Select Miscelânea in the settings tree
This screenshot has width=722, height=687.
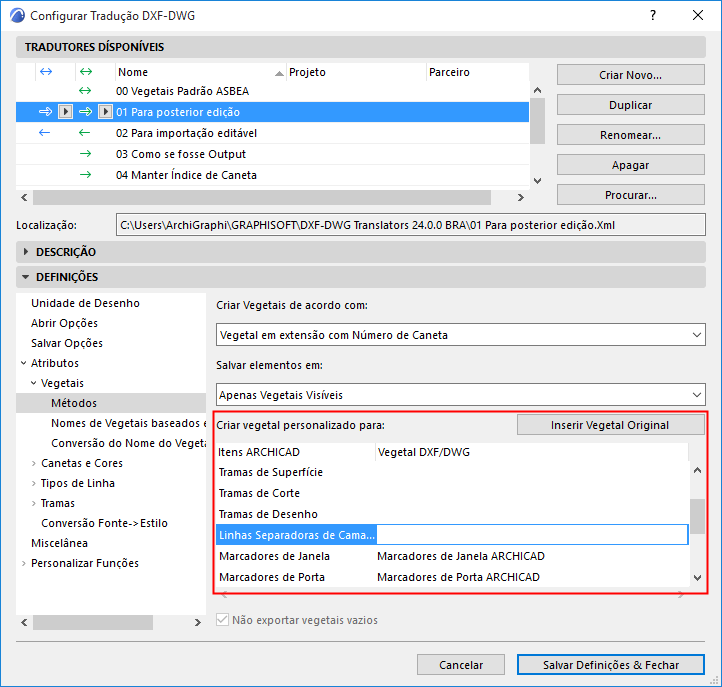(x=59, y=543)
